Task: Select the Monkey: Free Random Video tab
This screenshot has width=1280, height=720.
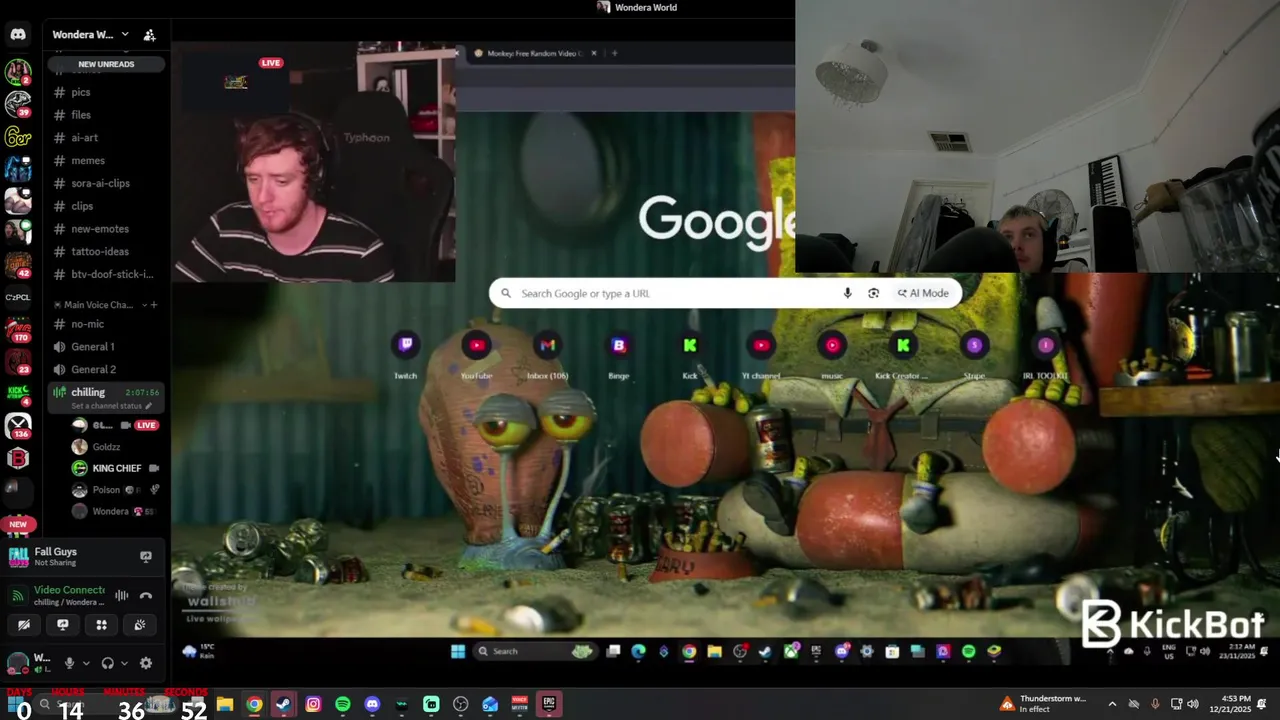Action: (535, 53)
